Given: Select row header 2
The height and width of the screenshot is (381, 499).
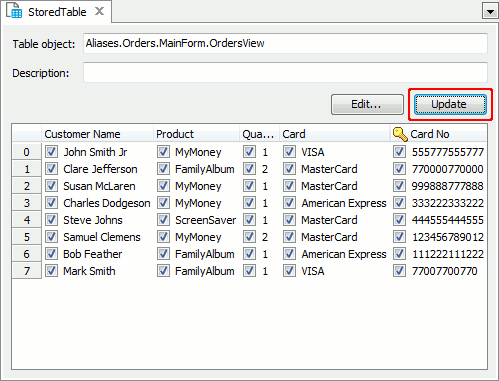Looking at the screenshot, I should (26, 186).
